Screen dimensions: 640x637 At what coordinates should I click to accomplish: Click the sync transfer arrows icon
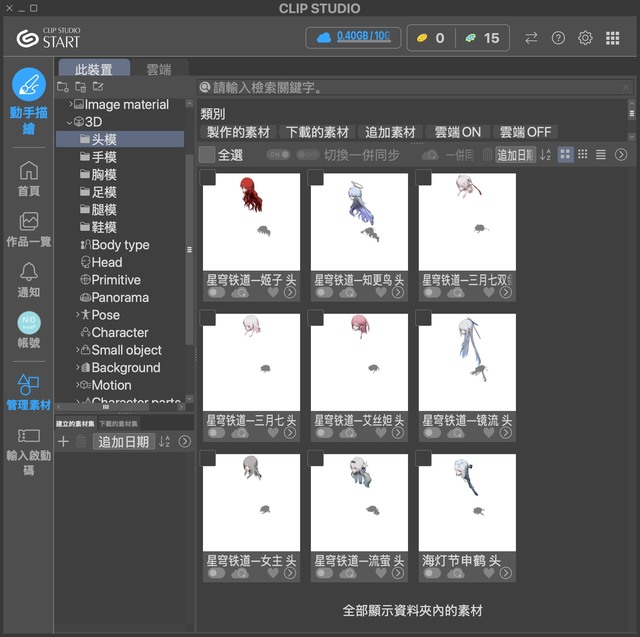(x=531, y=38)
